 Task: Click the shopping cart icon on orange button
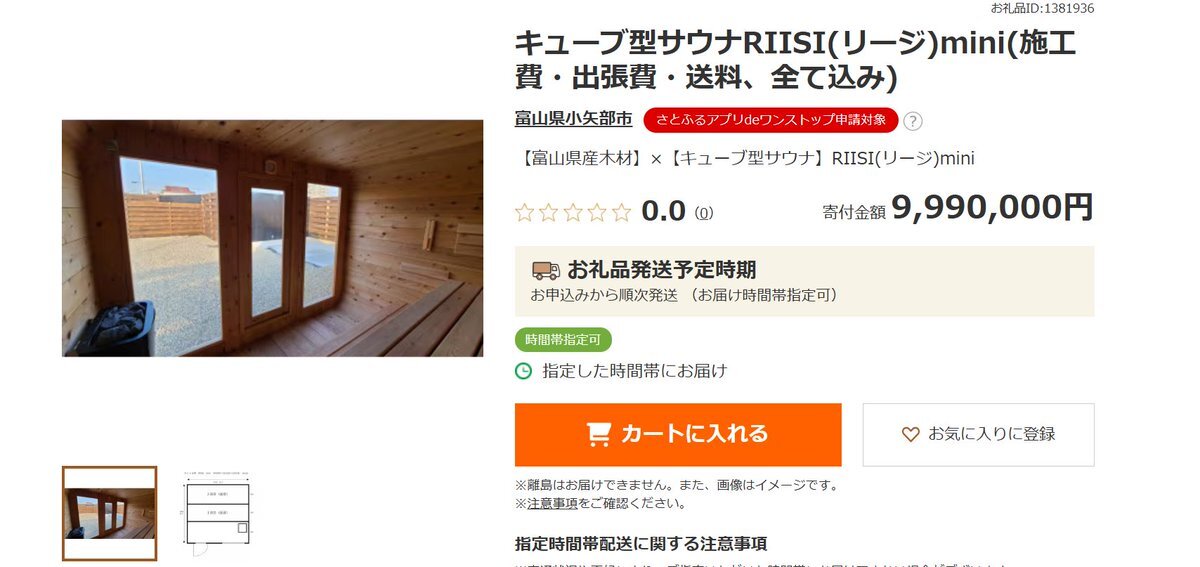[x=599, y=434]
